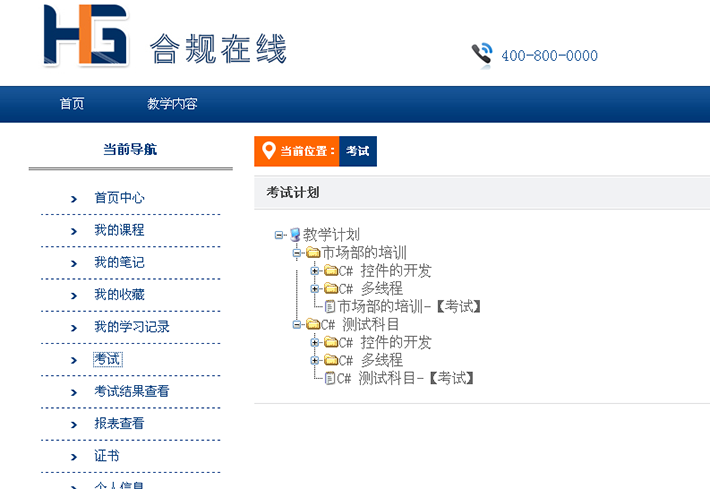The height and width of the screenshot is (489, 710).
Task: Go to 我的课程 in sidebar
Action: coord(119,230)
